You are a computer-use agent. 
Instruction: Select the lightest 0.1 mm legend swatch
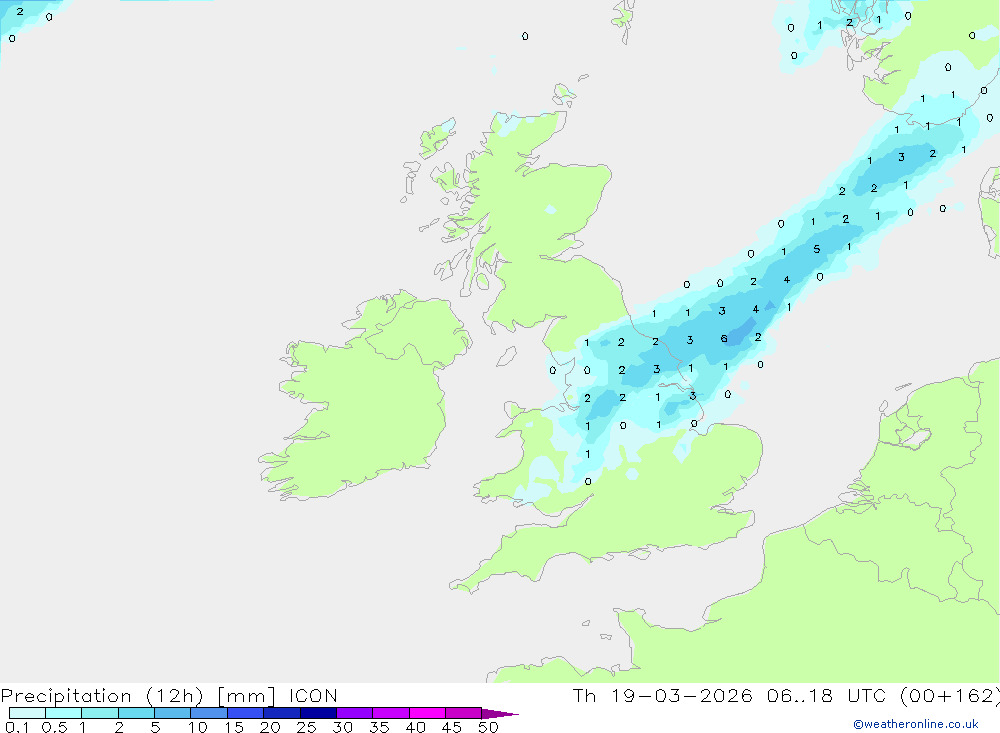(x=27, y=713)
